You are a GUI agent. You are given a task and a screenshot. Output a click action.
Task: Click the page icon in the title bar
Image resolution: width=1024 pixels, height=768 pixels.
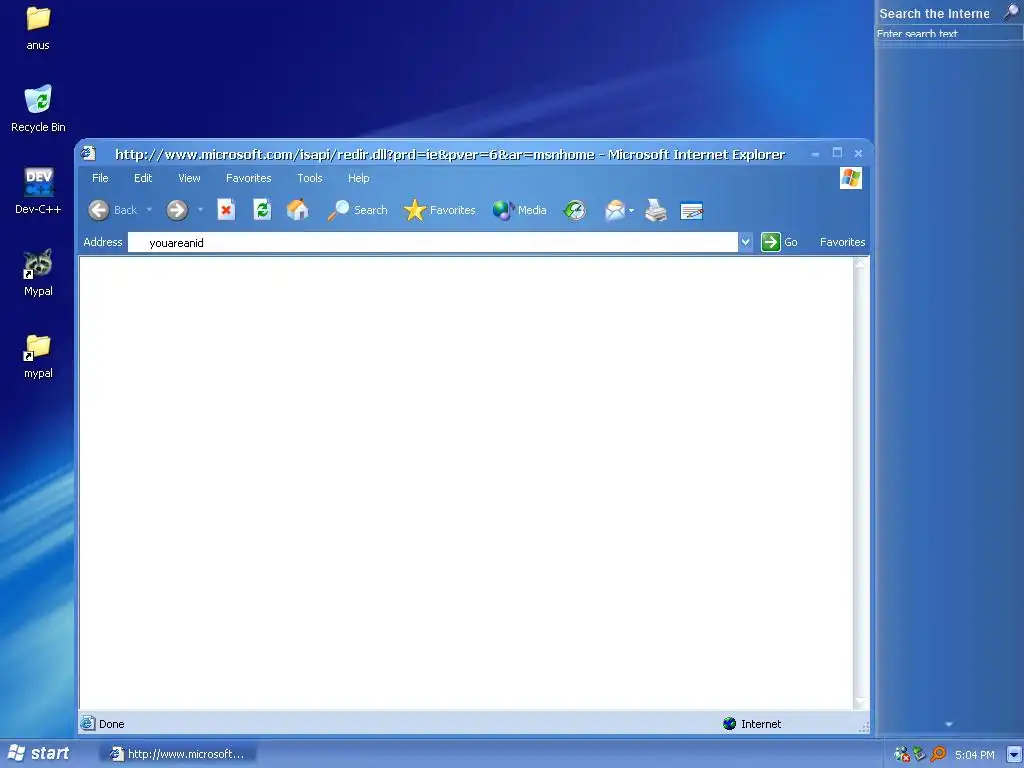[88, 153]
